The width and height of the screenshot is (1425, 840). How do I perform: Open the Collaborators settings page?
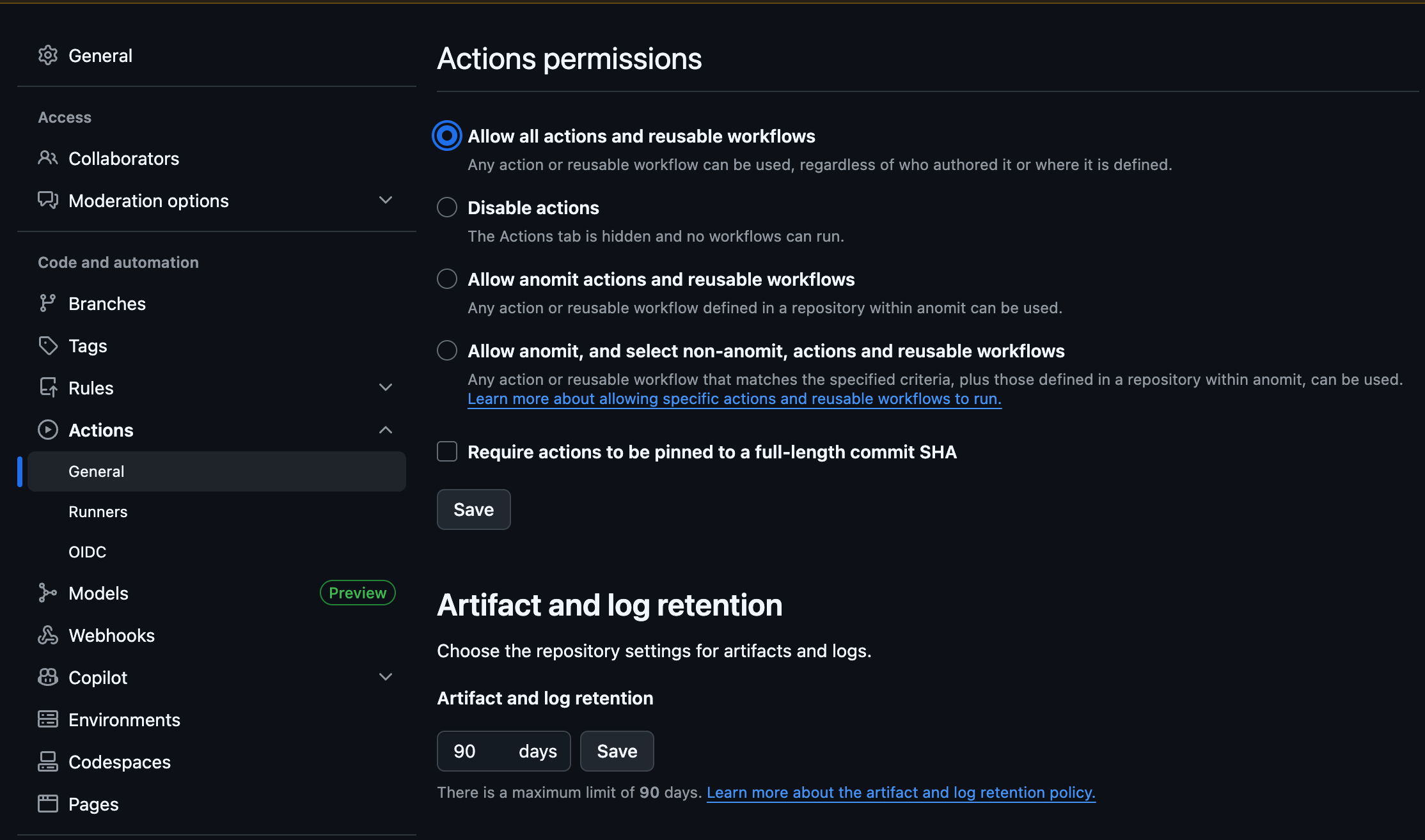coord(217,158)
